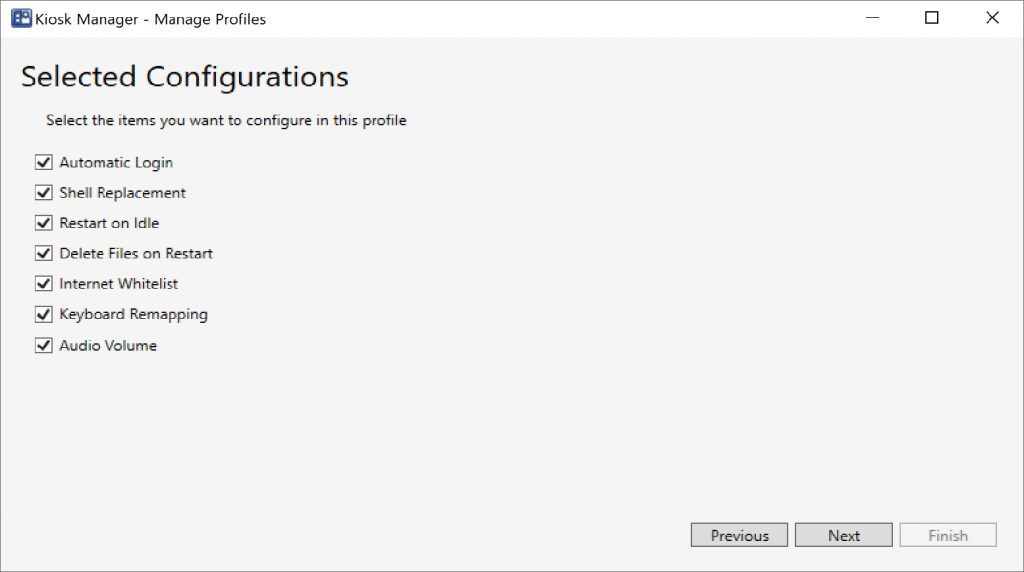Untick the Shell Replacement checkbox box
The height and width of the screenshot is (572, 1024).
pos(43,193)
